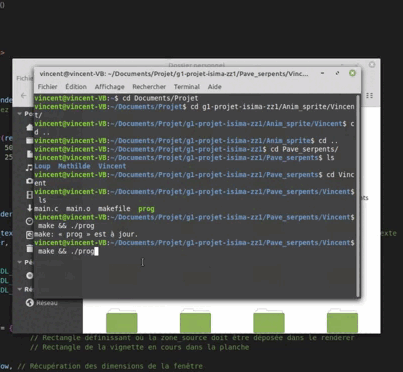Open the terminal Fichier menu
Image resolution: width=403 pixels, height=372 pixels.
(47, 87)
